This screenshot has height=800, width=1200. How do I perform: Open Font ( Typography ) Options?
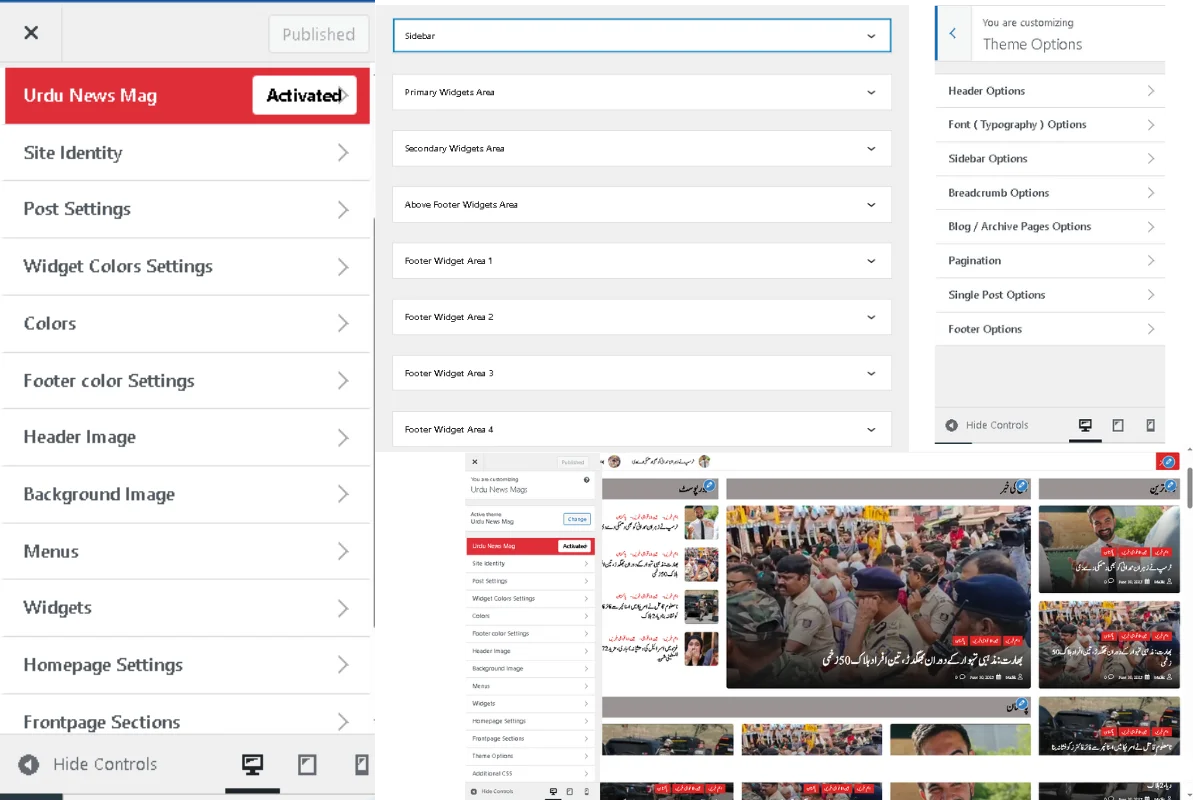[1048, 125]
